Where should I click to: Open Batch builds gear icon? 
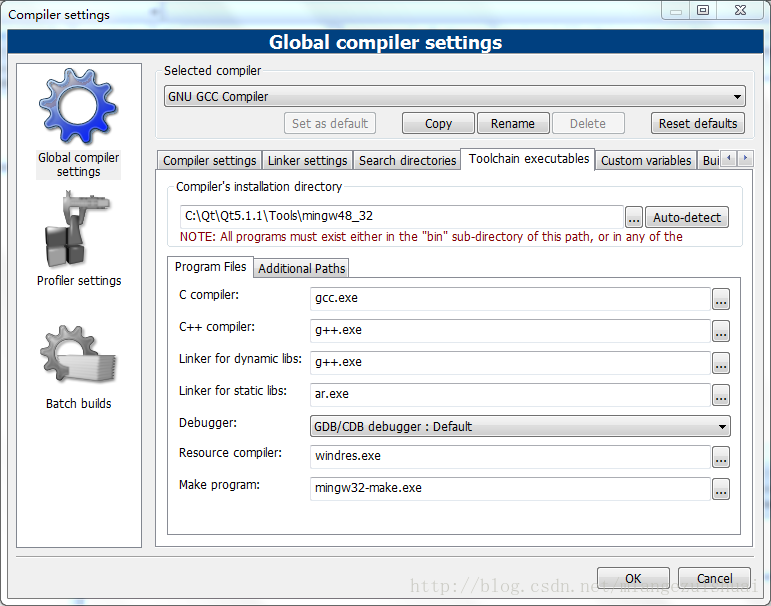79,355
